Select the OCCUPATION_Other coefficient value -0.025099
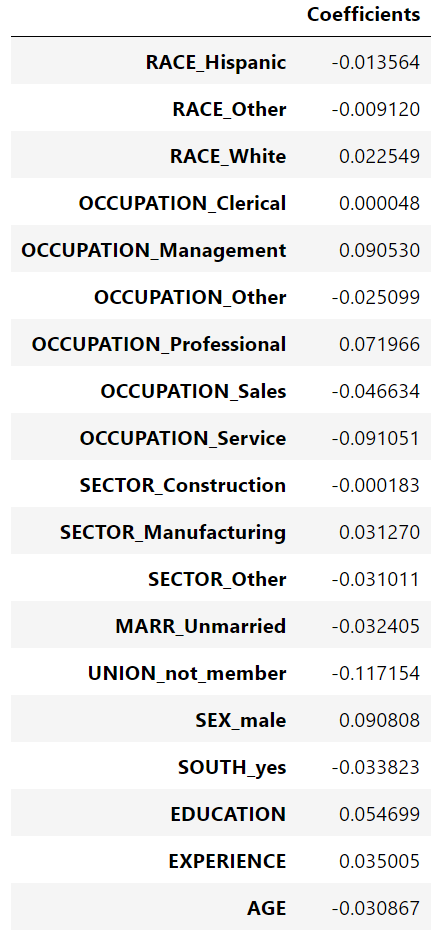This screenshot has height=945, width=444. tap(375, 297)
